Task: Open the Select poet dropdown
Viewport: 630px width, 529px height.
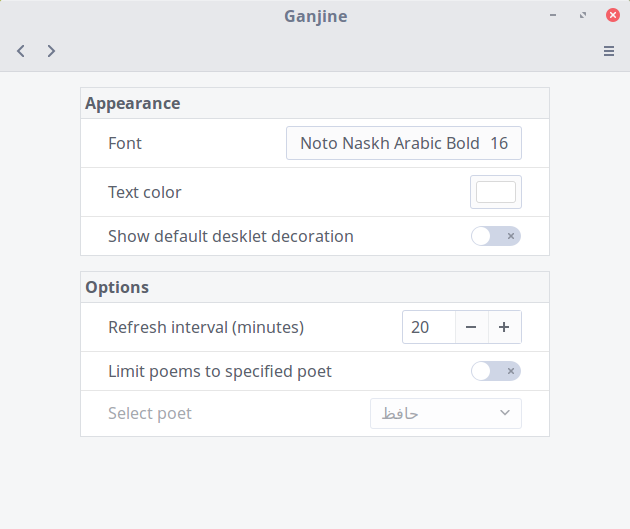Action: (x=445, y=413)
